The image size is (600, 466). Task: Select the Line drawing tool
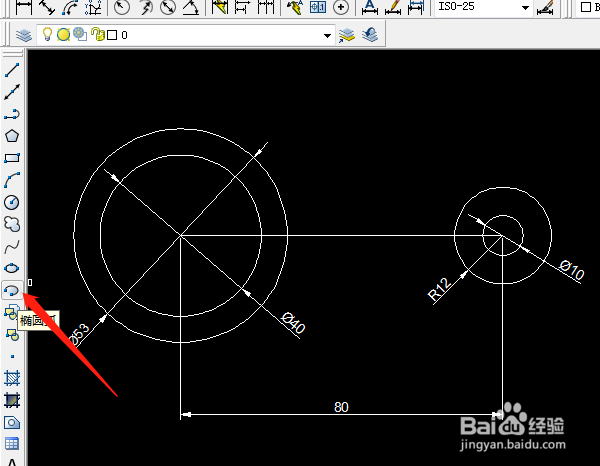point(12,70)
